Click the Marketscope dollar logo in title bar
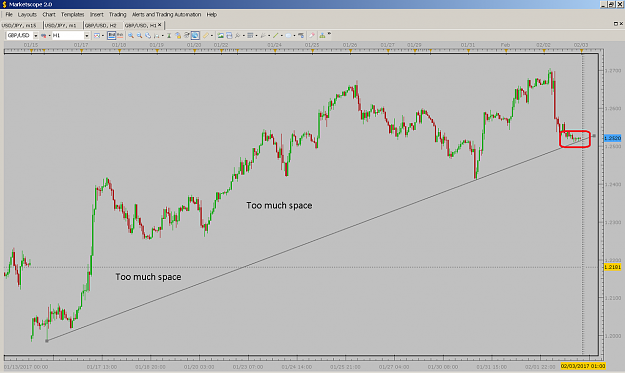Screen dimensions: 625x373 click(x=4, y=4)
